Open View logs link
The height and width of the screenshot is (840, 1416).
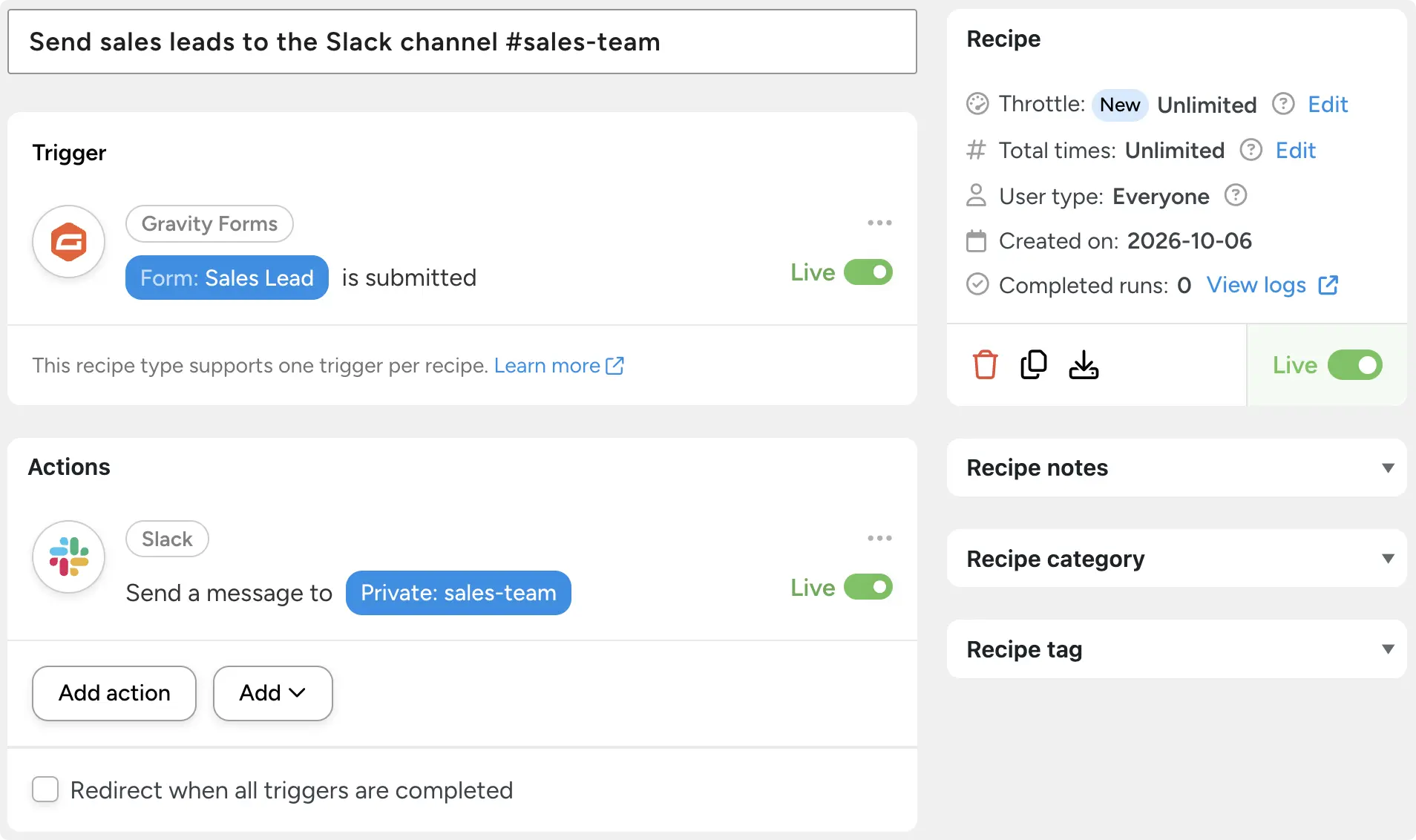[1256, 285]
